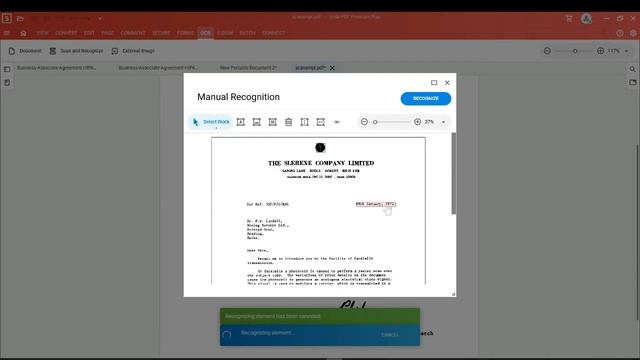Open the COMMENT ribbon tab
640x360 pixels.
coord(133,33)
